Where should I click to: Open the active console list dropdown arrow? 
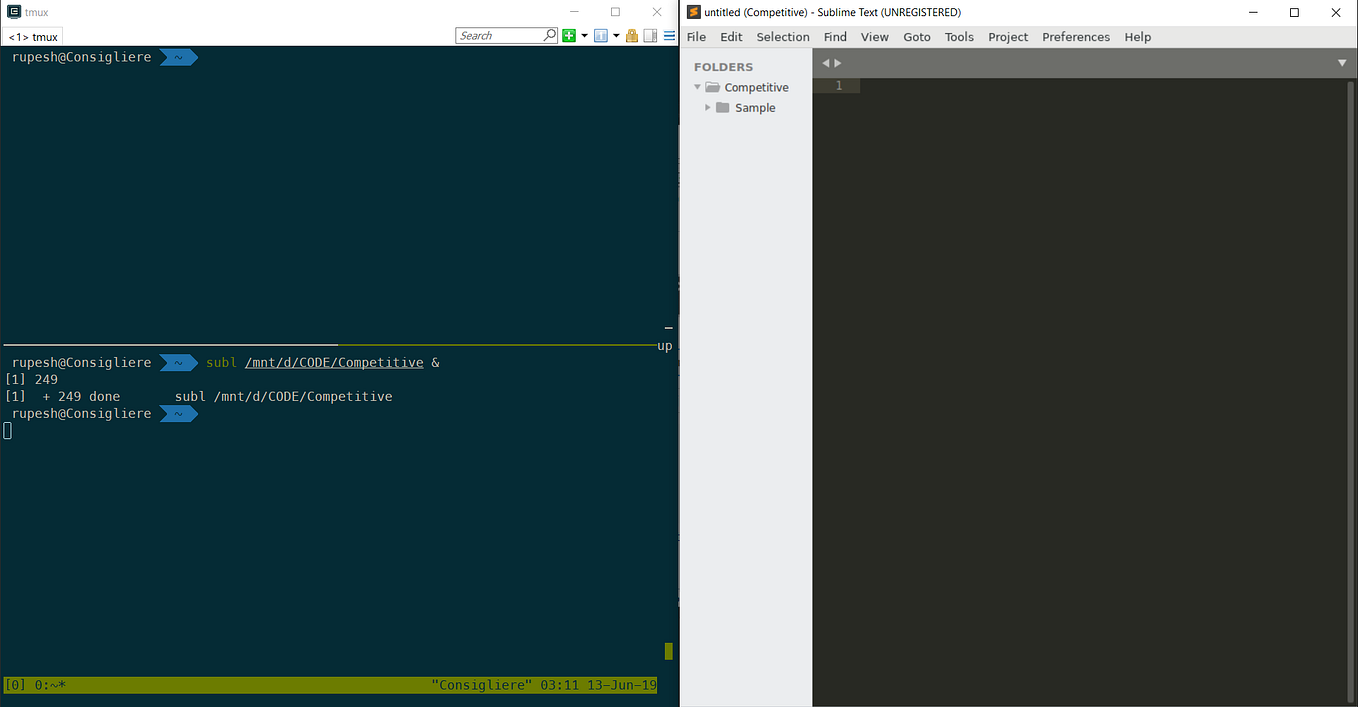coord(616,36)
